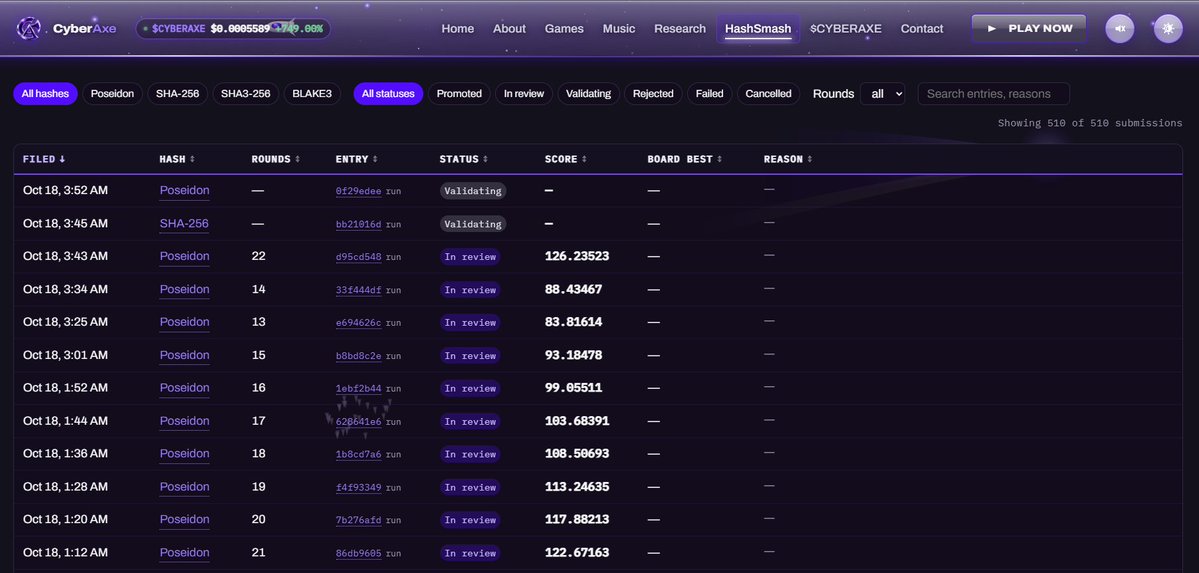Image resolution: width=1199 pixels, height=573 pixels.
Task: Click In review badge for d95cd548
Action: tap(470, 257)
